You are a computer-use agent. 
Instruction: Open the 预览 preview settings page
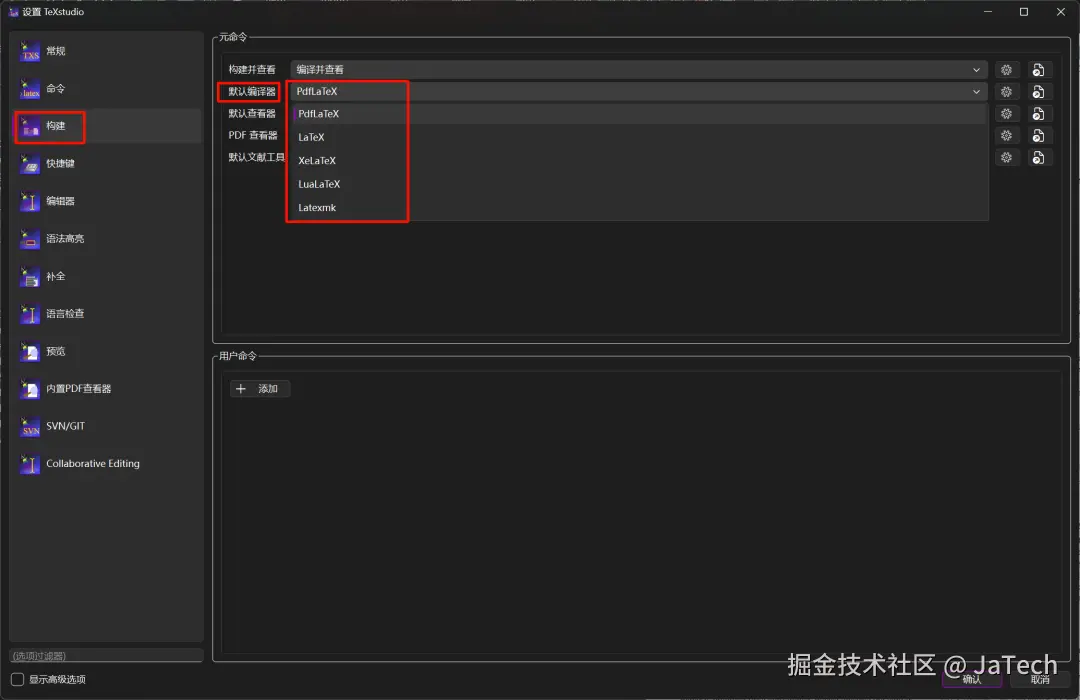pyautogui.click(x=106, y=351)
